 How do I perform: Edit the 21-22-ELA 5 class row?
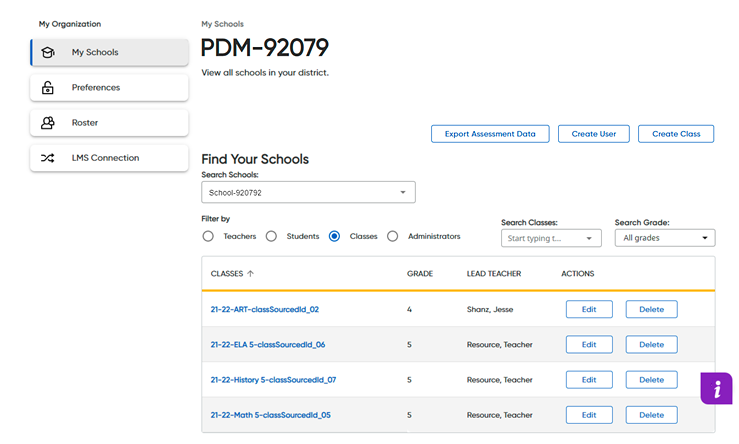pos(589,345)
